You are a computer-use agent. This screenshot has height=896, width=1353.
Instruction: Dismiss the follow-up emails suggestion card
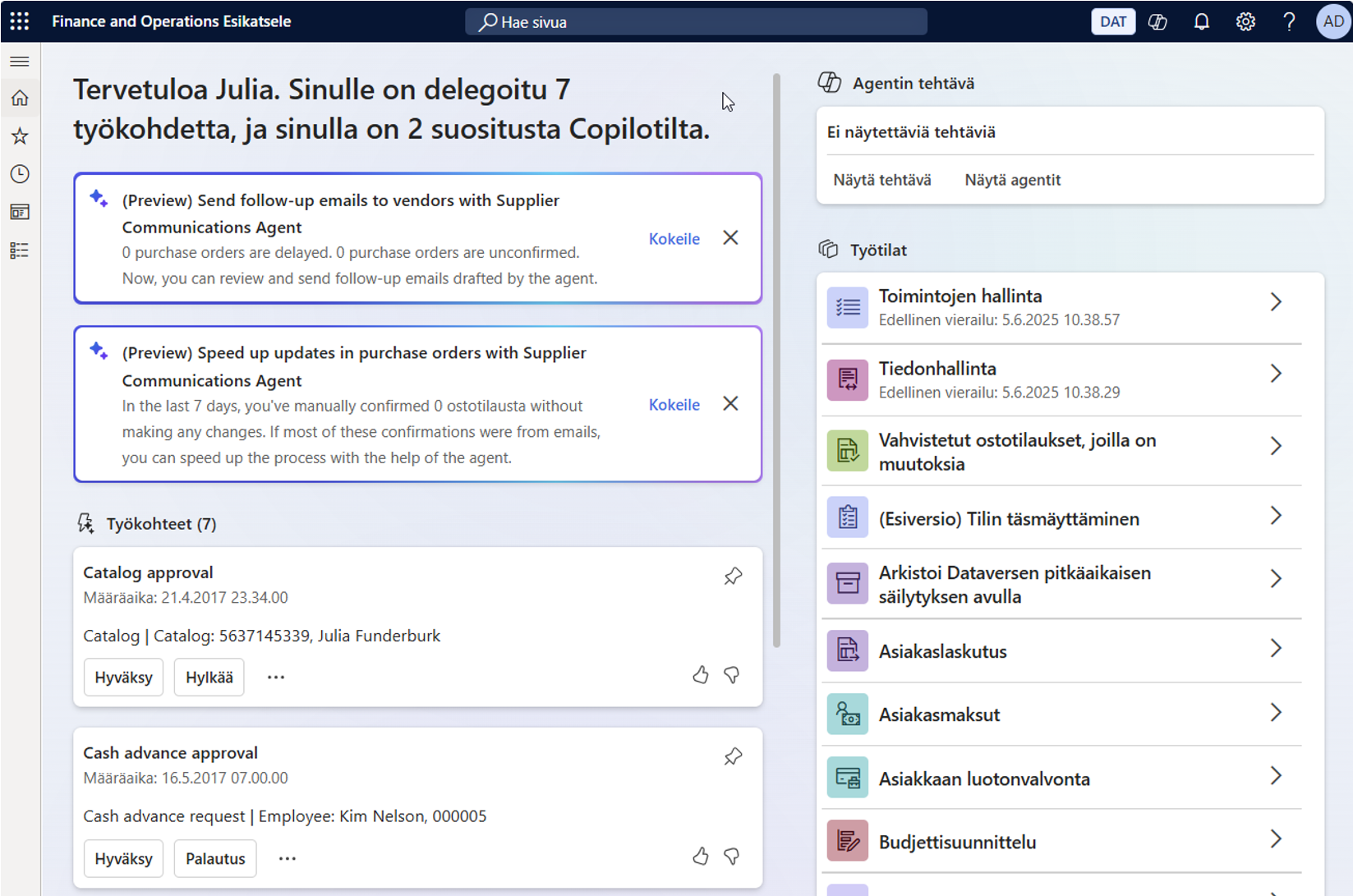730,238
